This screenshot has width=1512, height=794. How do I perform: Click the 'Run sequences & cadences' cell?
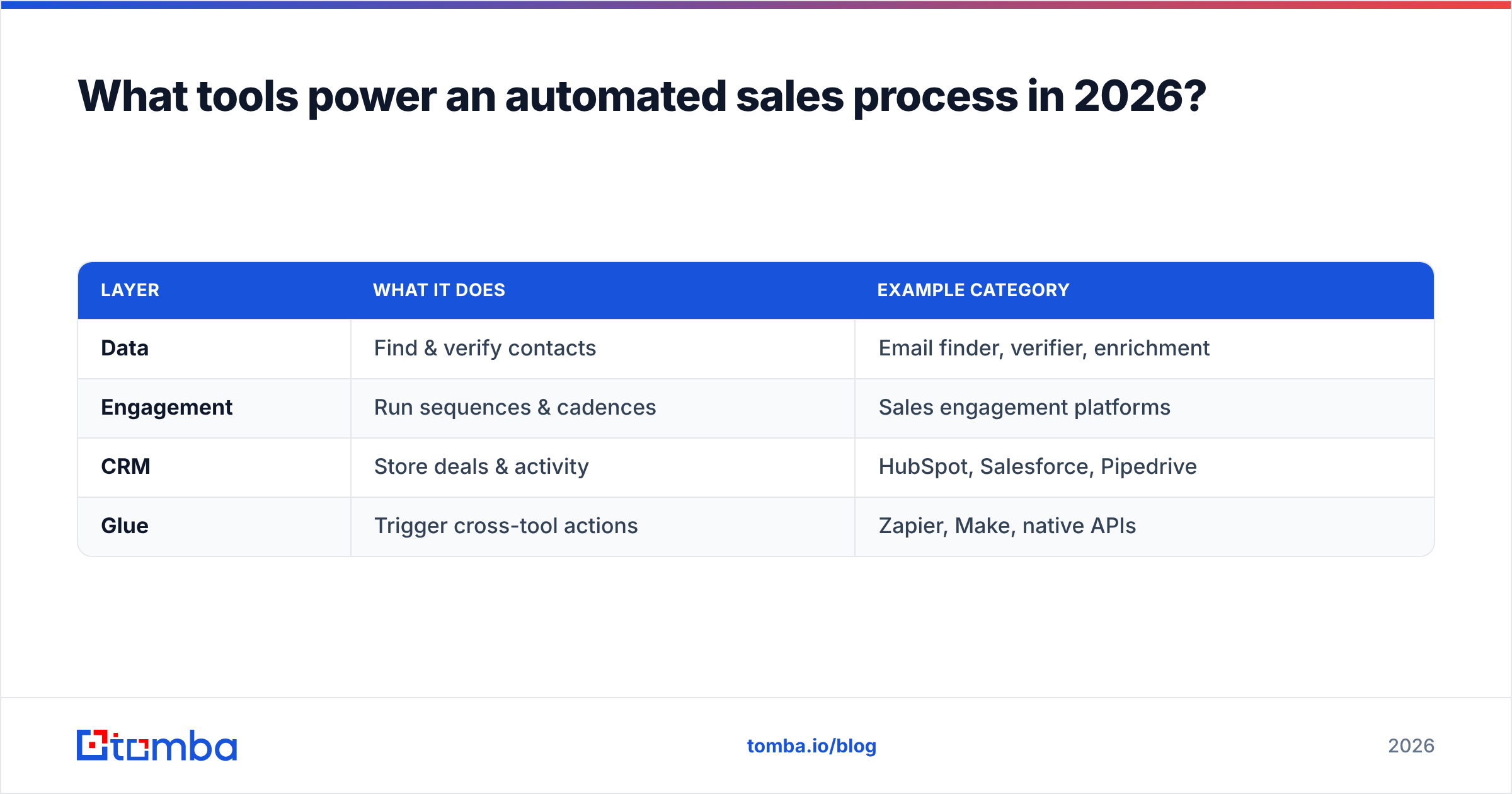(603, 408)
